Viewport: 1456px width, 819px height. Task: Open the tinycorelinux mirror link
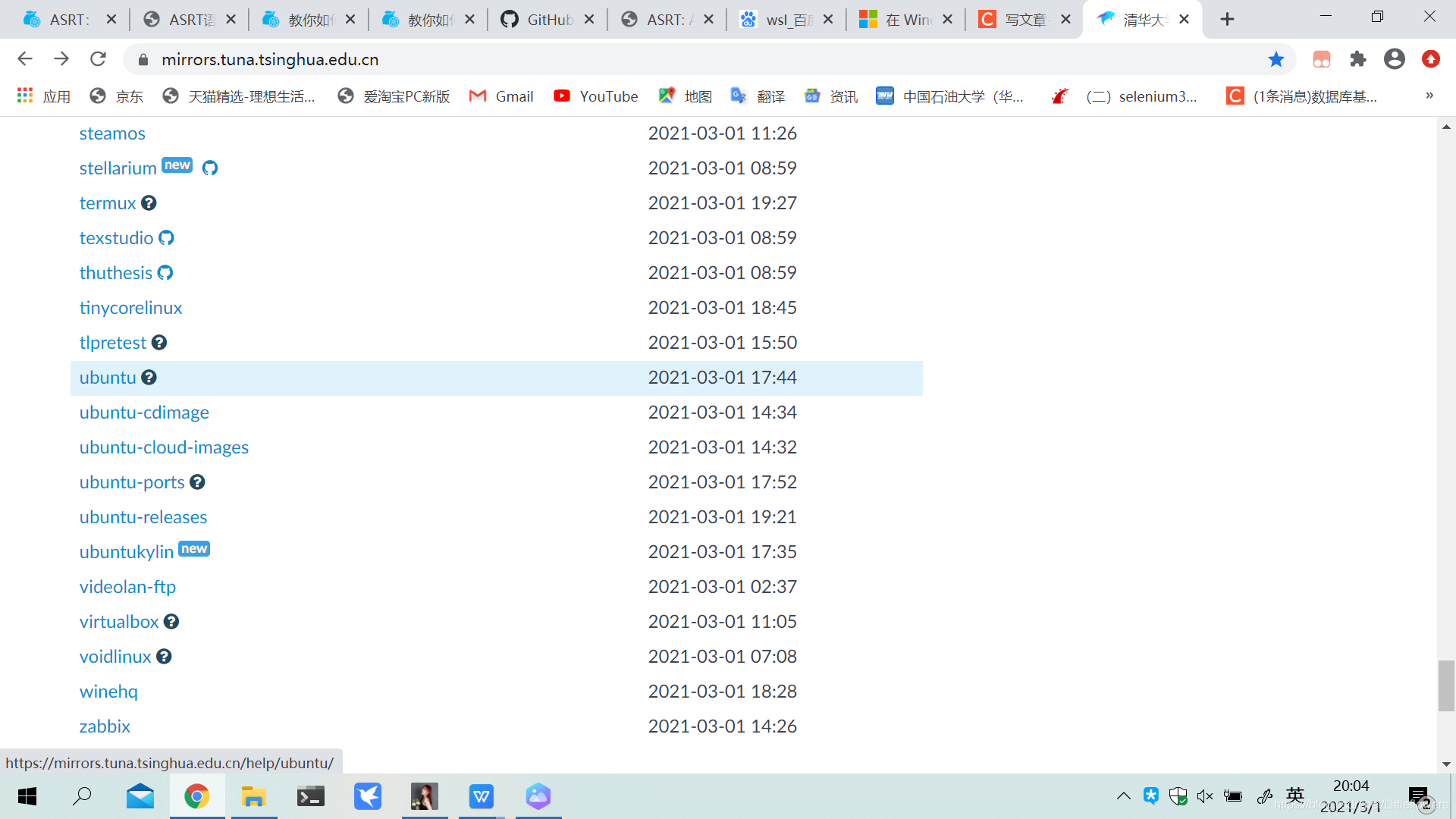pos(130,308)
